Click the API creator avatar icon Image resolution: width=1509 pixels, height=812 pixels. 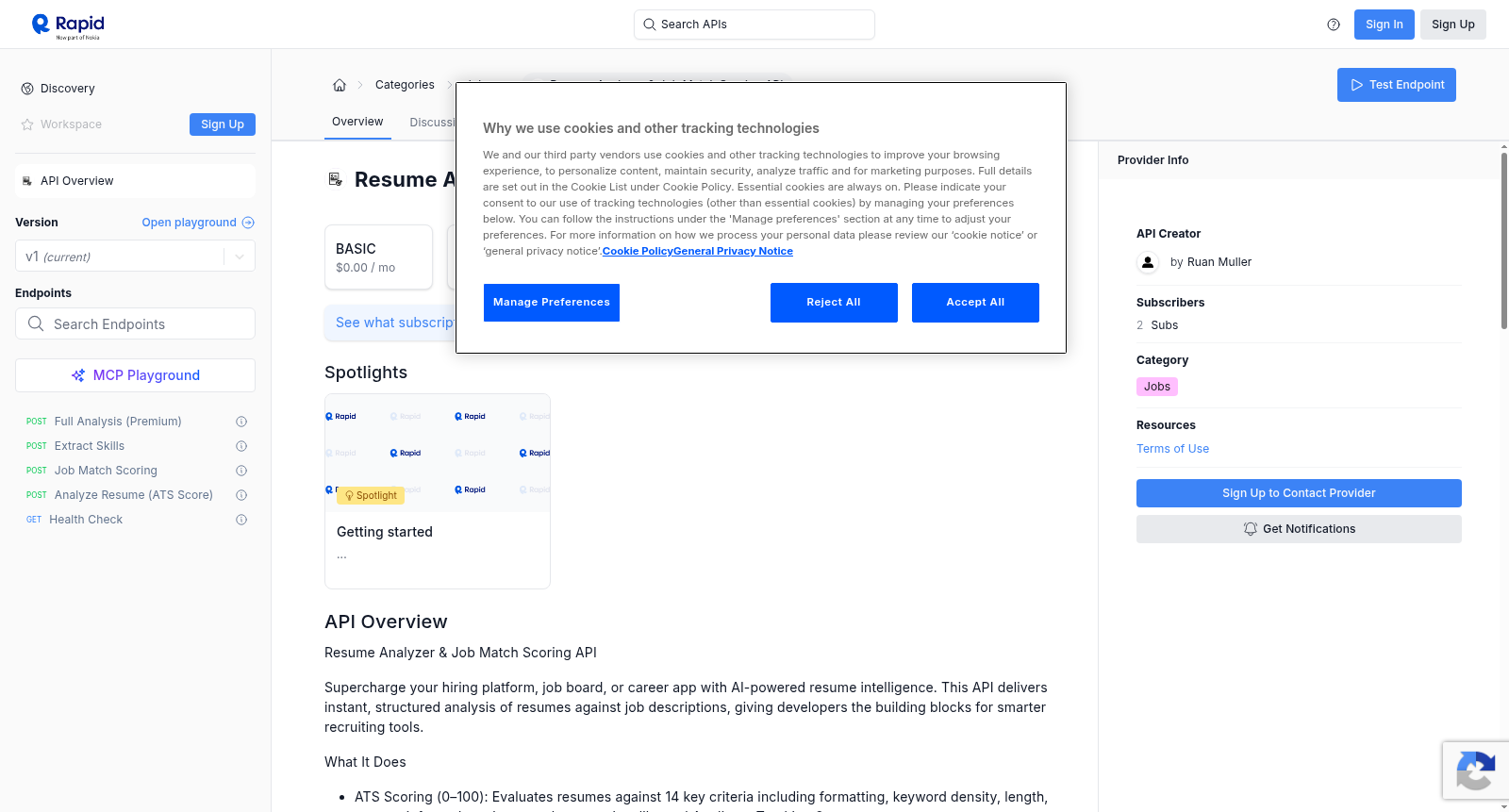coord(1148,262)
